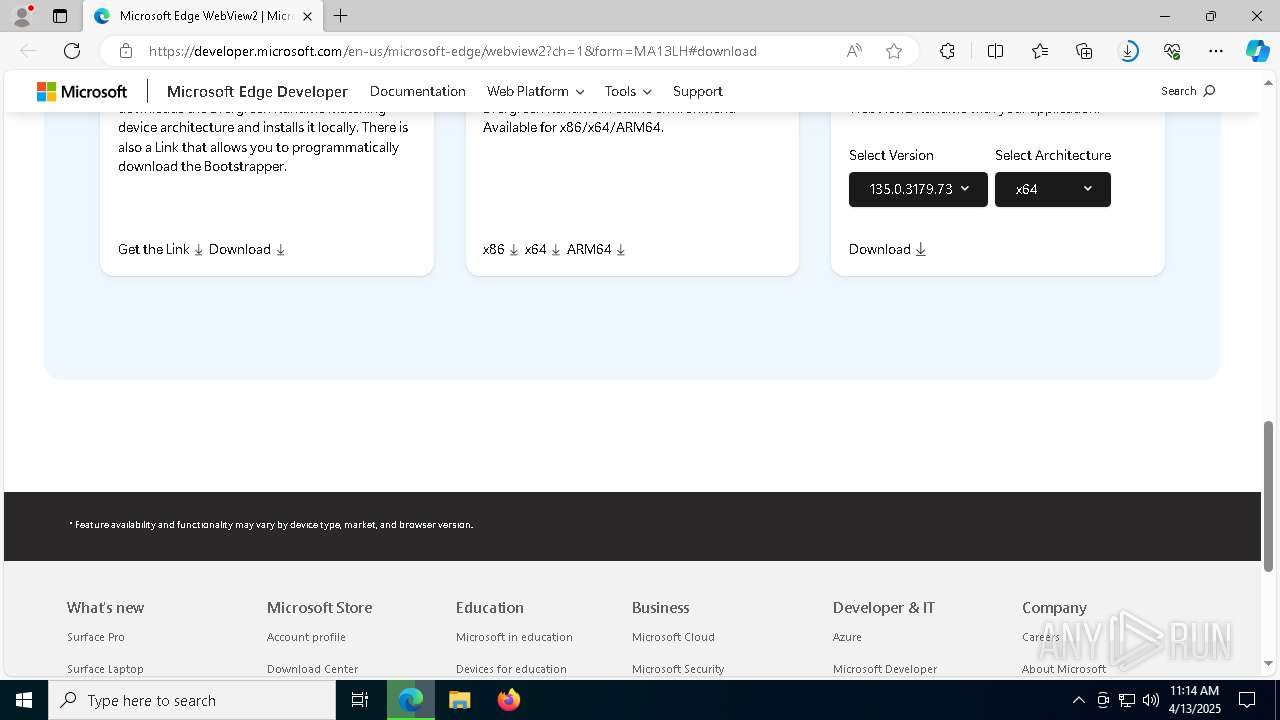Open the notification center icon

click(1247, 700)
